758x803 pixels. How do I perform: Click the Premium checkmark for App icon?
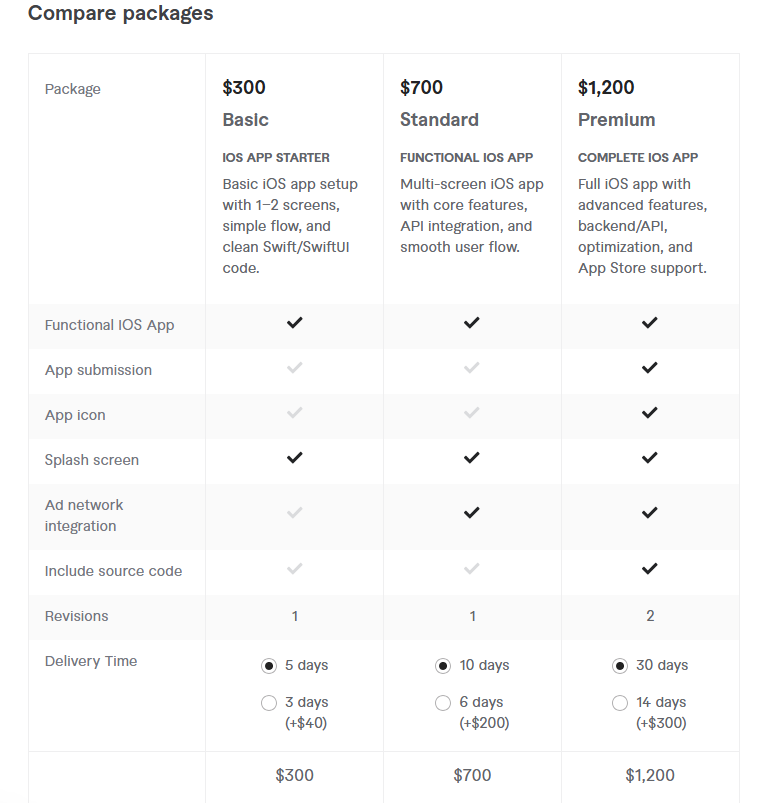[649, 413]
